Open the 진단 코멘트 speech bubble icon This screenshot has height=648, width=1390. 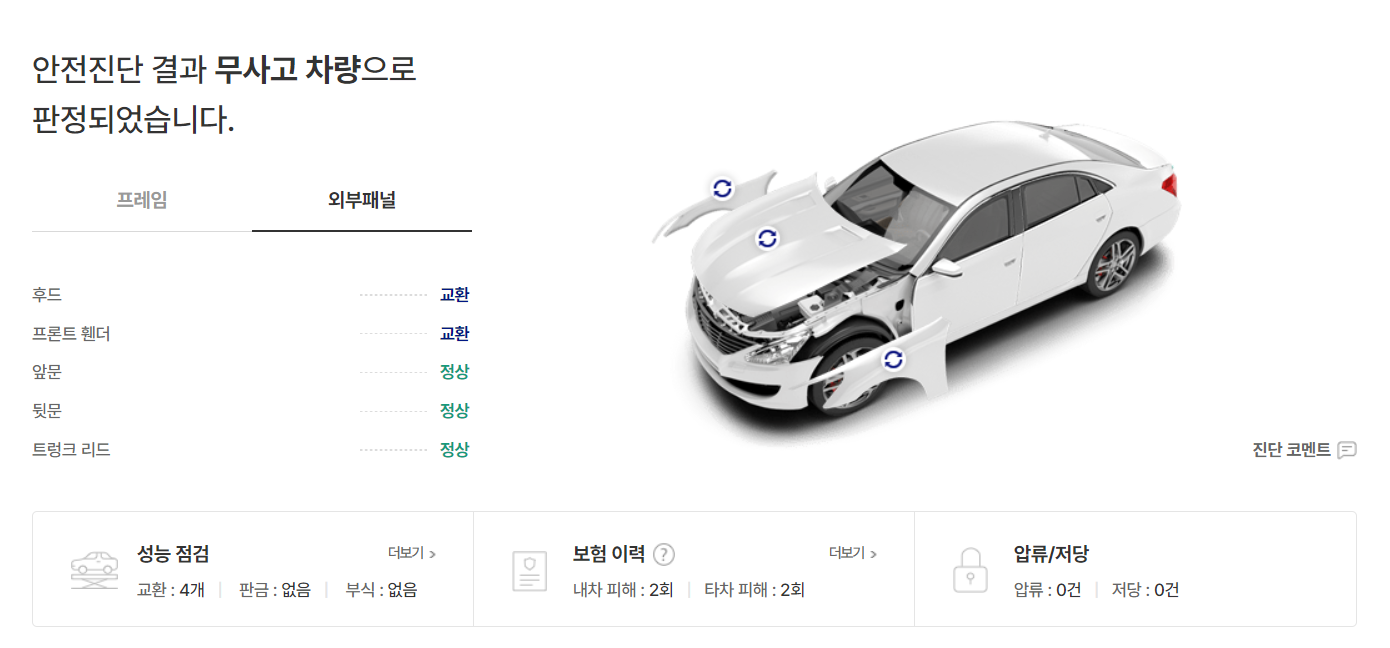coord(1347,450)
